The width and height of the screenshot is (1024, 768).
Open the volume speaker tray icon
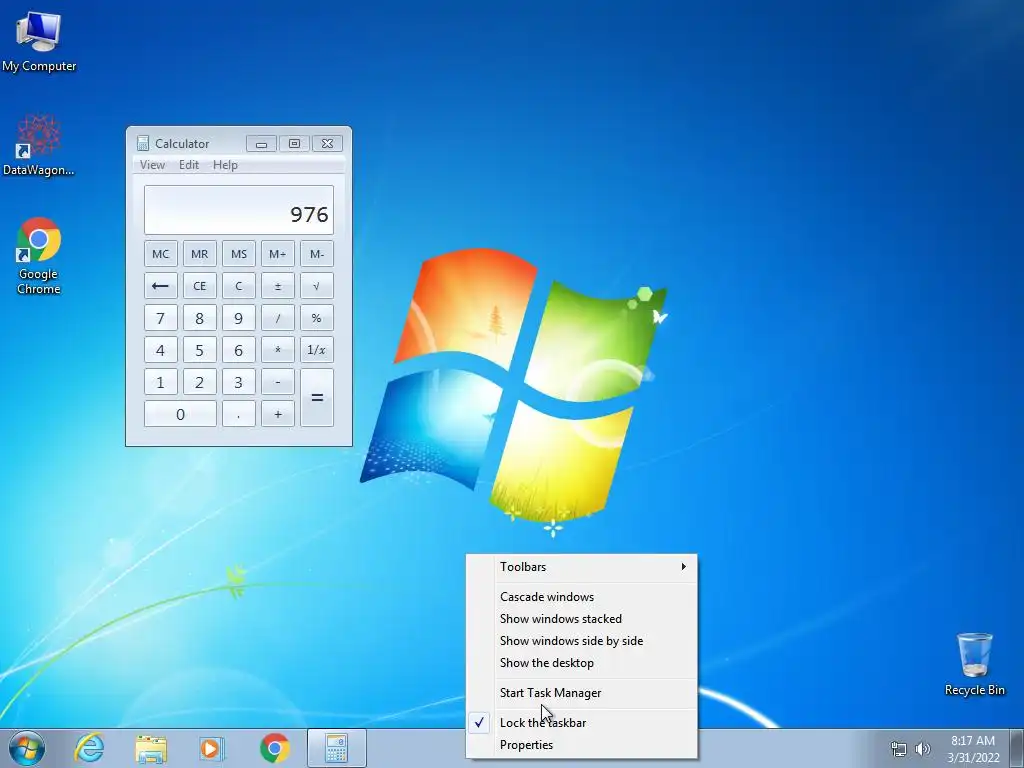coord(922,749)
